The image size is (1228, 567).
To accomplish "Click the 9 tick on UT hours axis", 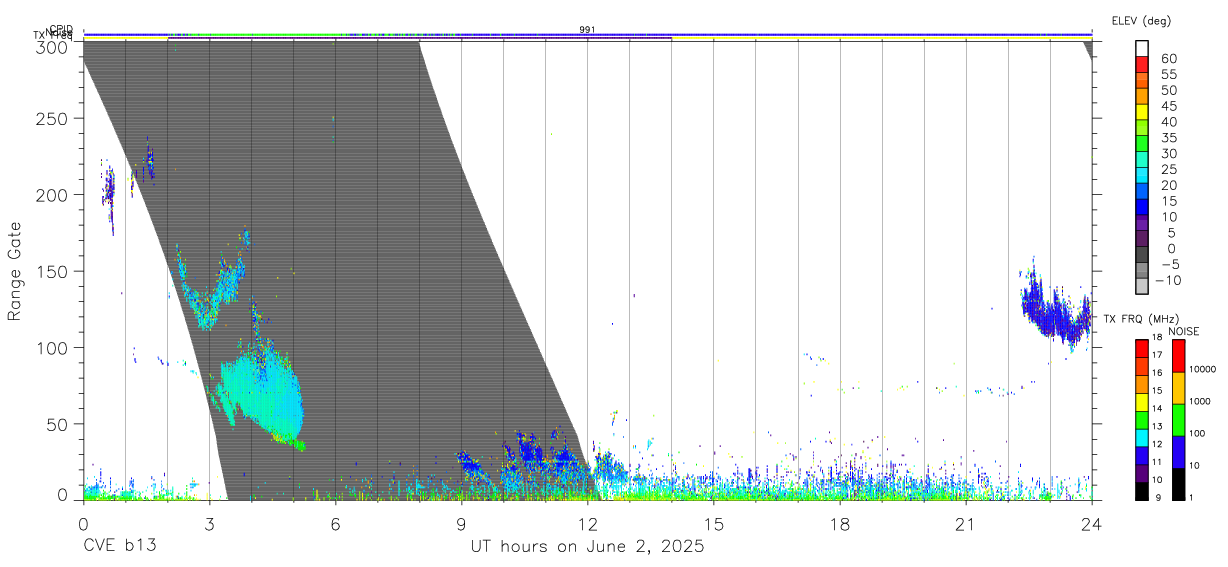I will click(461, 524).
